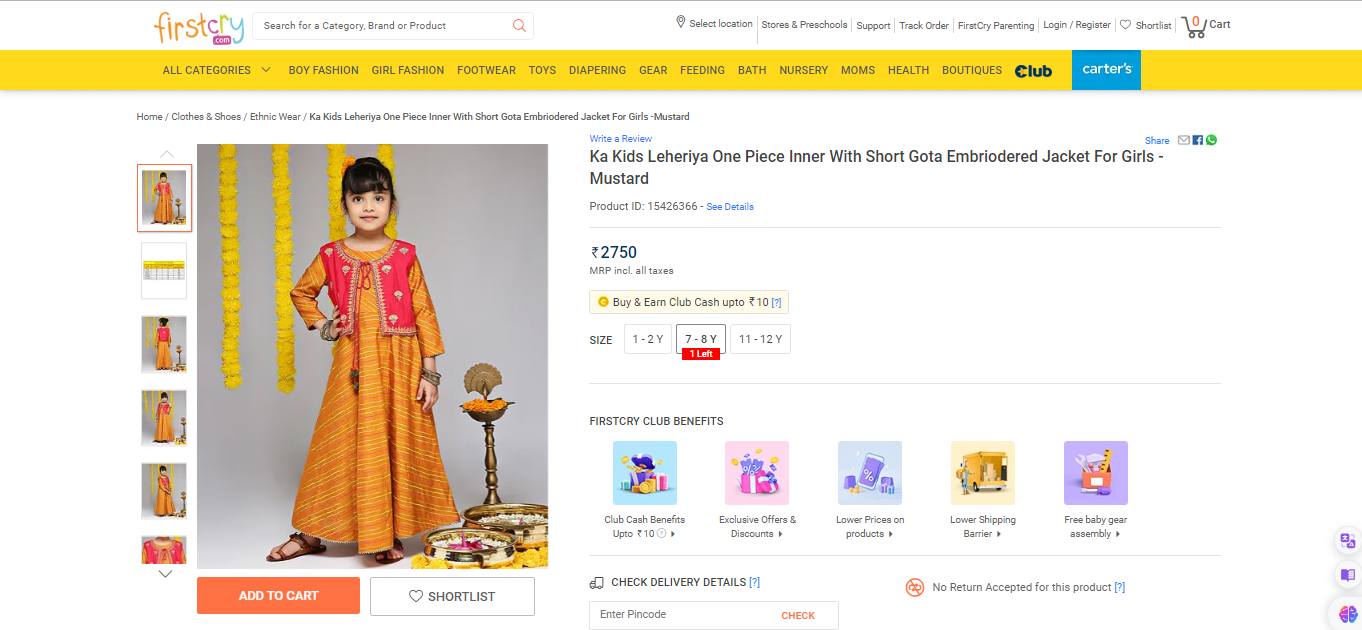Click the search magnifier icon
This screenshot has height=630, width=1362.
(x=519, y=26)
